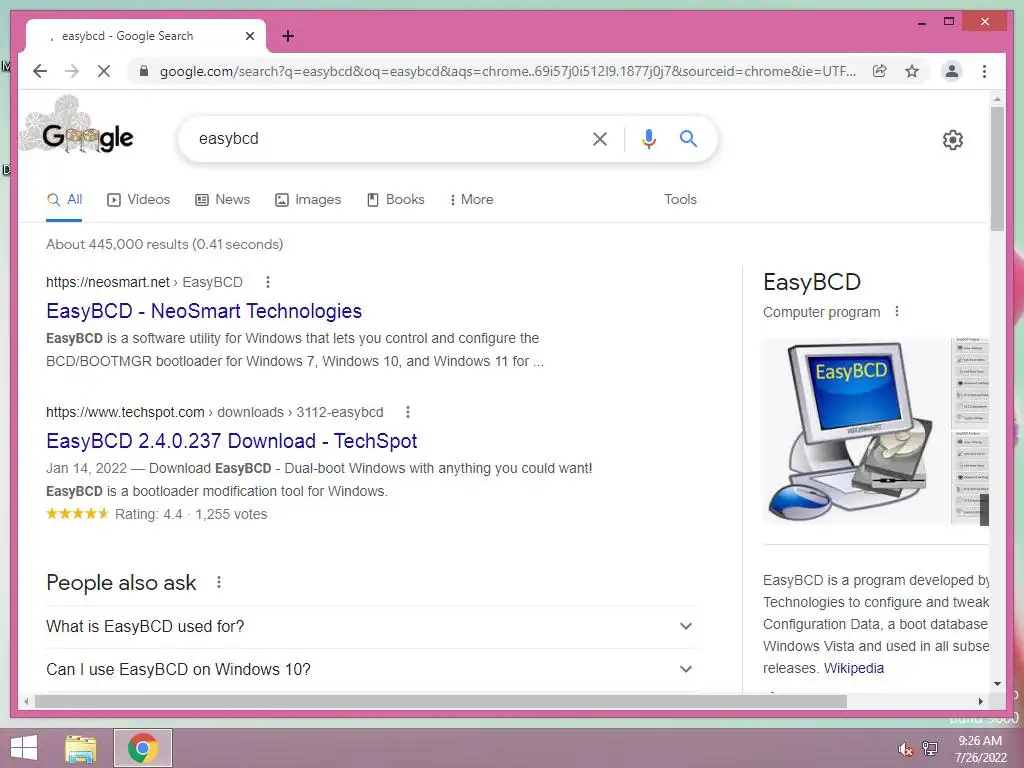Open a new tab with plus button
1024x768 pixels.
288,36
